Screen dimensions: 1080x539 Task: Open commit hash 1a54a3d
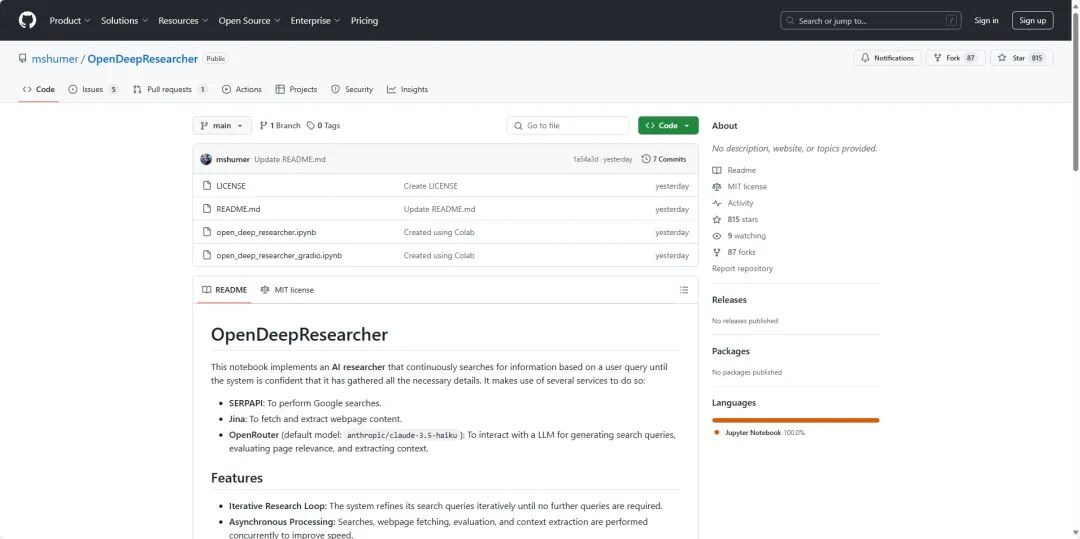[585, 159]
